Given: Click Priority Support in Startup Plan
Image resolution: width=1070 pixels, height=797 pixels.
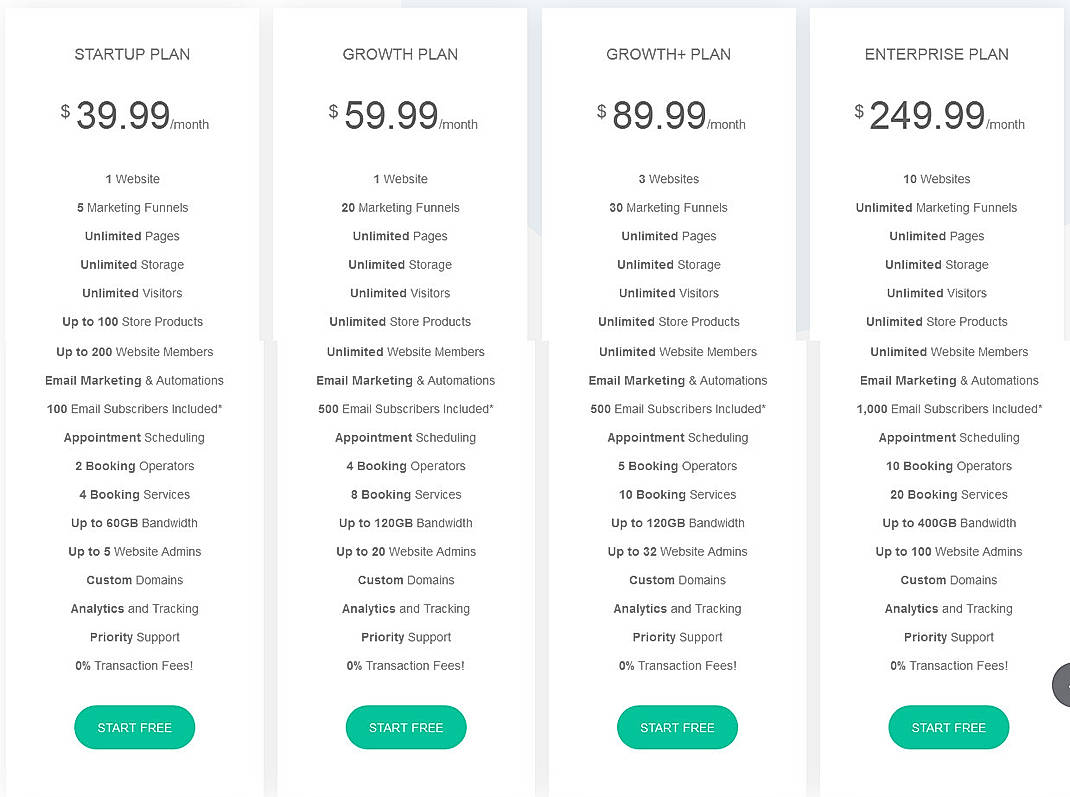Looking at the screenshot, I should [134, 637].
